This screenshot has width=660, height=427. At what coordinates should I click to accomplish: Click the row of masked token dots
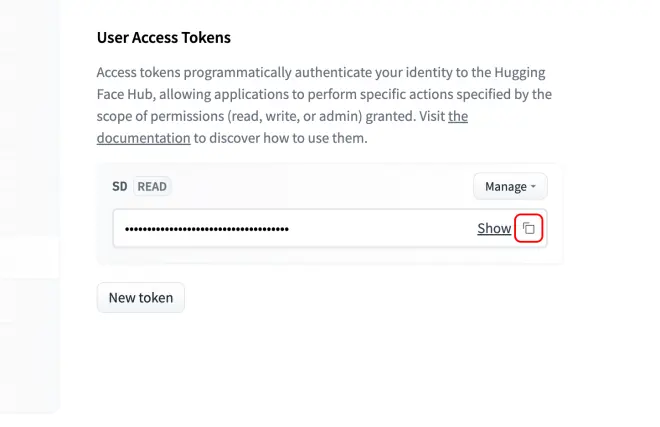207,229
